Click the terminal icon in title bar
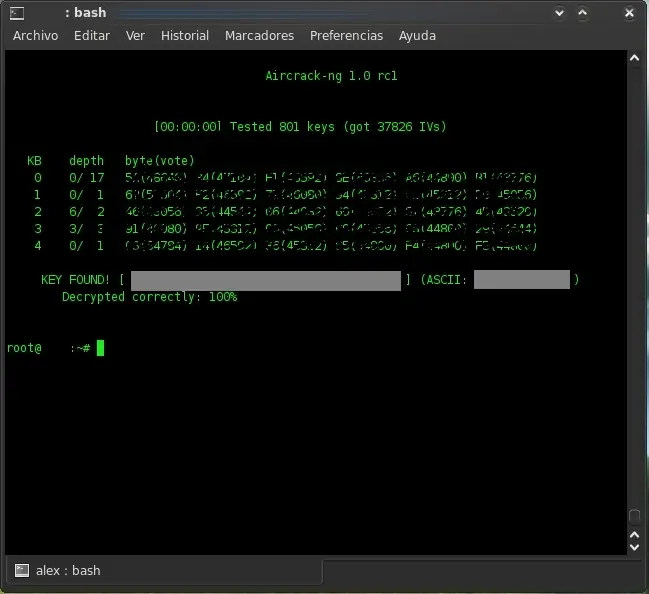 click(17, 13)
